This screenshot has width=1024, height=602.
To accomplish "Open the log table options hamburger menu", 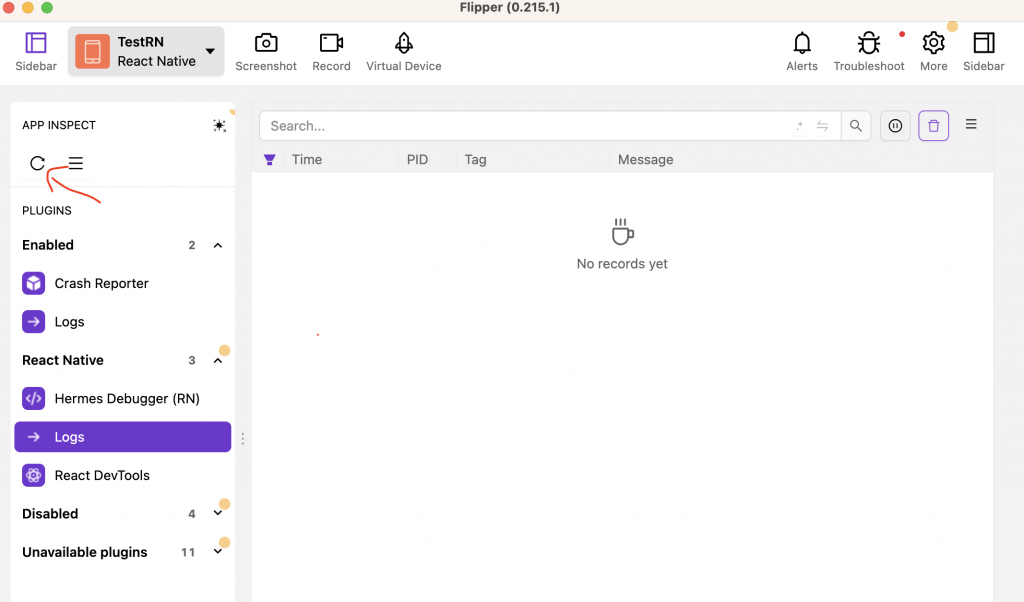I will pyautogui.click(x=971, y=124).
